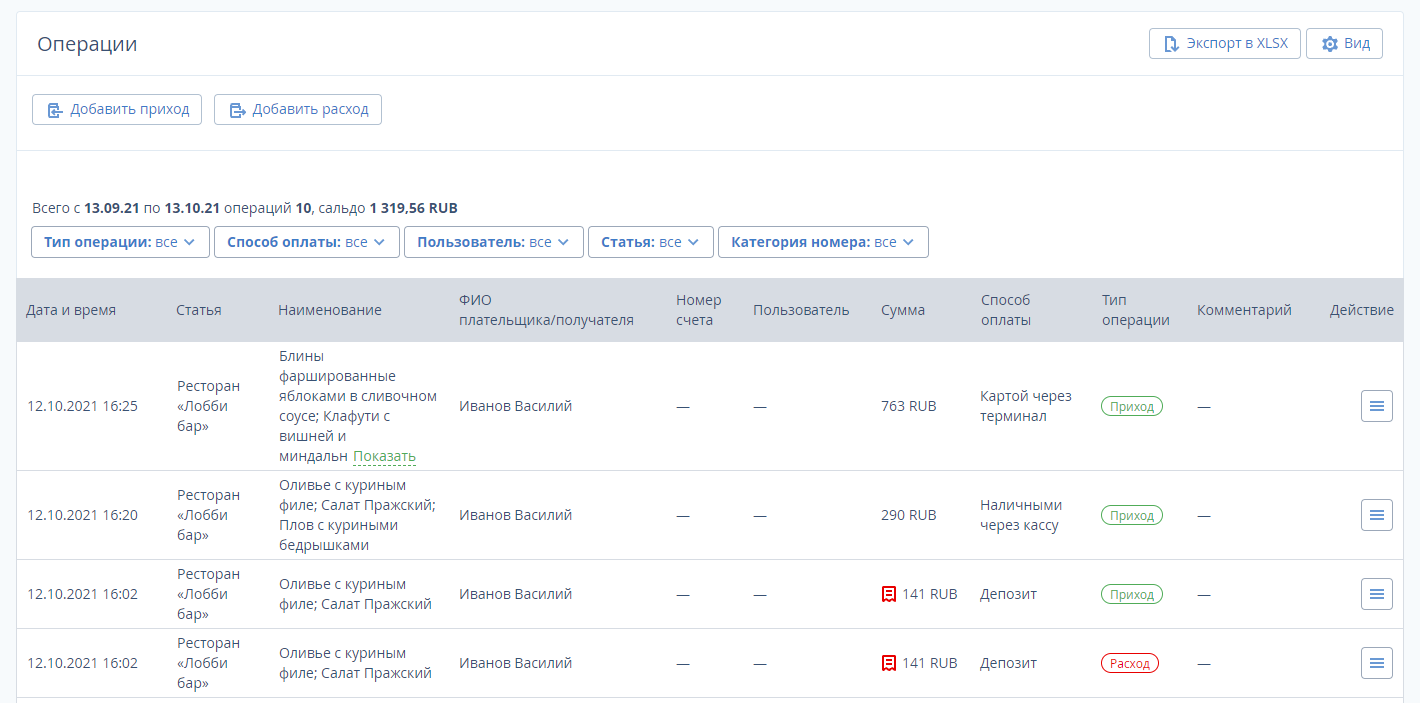Click Тип операции column header
Screen dimensions: 1420x703
[x=1136, y=310]
